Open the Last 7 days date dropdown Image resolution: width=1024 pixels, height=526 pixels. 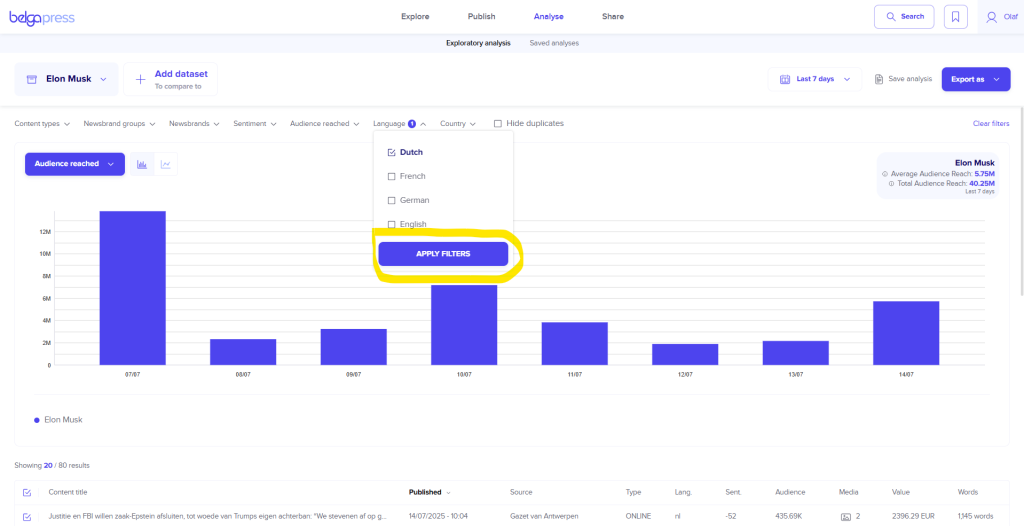tap(815, 79)
